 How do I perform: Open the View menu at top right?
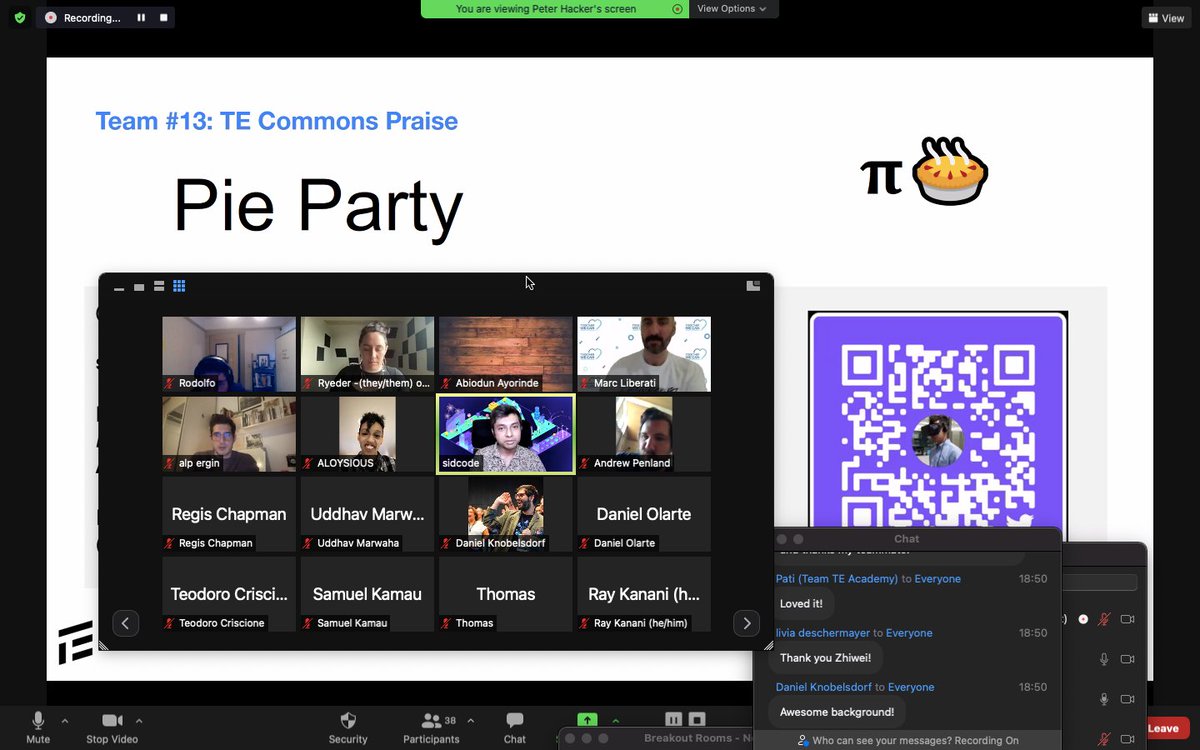pyautogui.click(x=1166, y=18)
